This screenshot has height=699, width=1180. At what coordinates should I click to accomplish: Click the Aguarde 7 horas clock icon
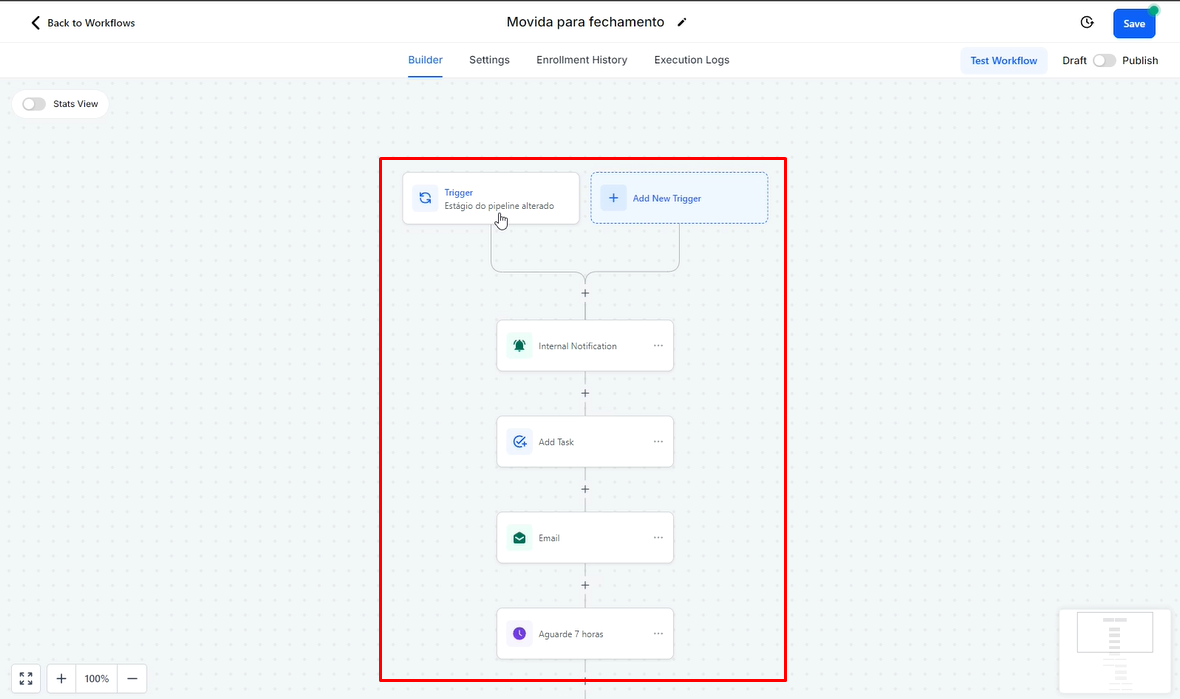[x=519, y=634]
